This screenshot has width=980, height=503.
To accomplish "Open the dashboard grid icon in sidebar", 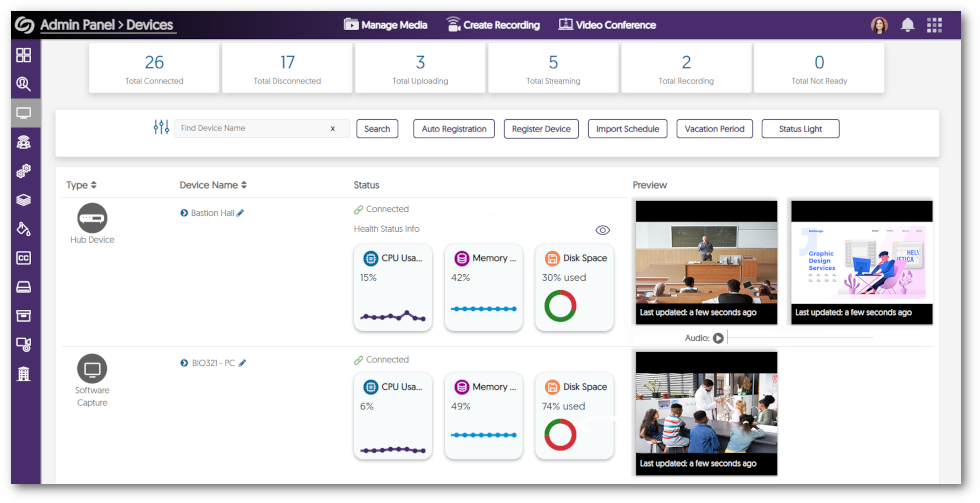I will pyautogui.click(x=24, y=55).
